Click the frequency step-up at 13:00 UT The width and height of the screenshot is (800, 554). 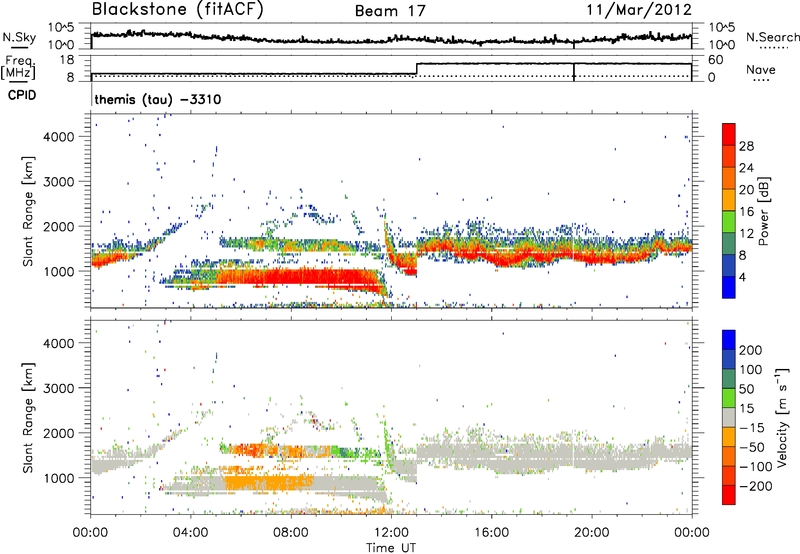(417, 69)
